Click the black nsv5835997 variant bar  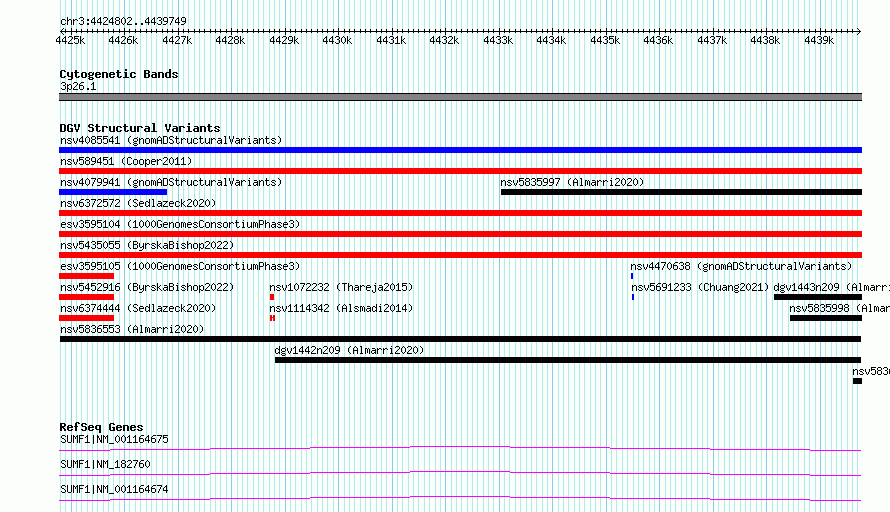click(x=681, y=192)
